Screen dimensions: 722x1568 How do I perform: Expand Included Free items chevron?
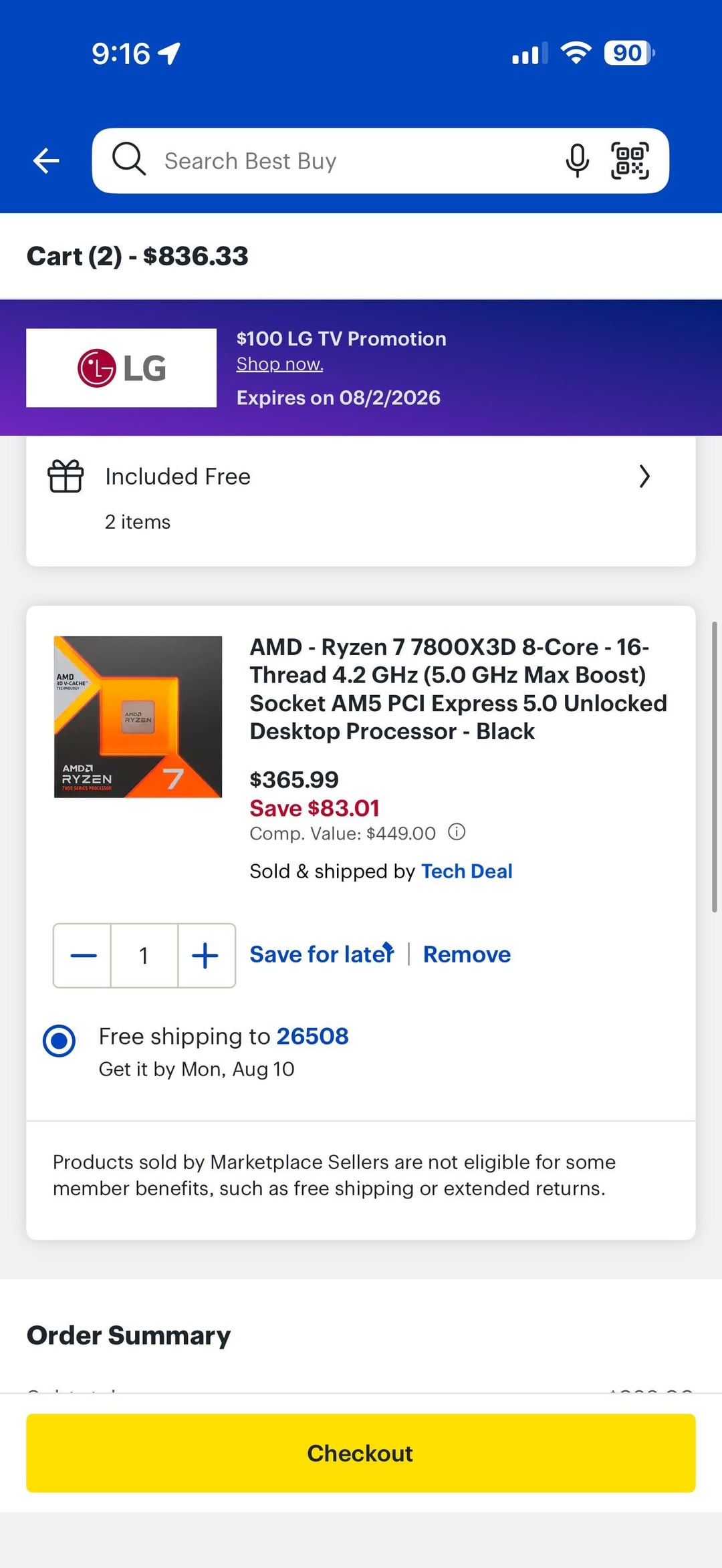644,477
